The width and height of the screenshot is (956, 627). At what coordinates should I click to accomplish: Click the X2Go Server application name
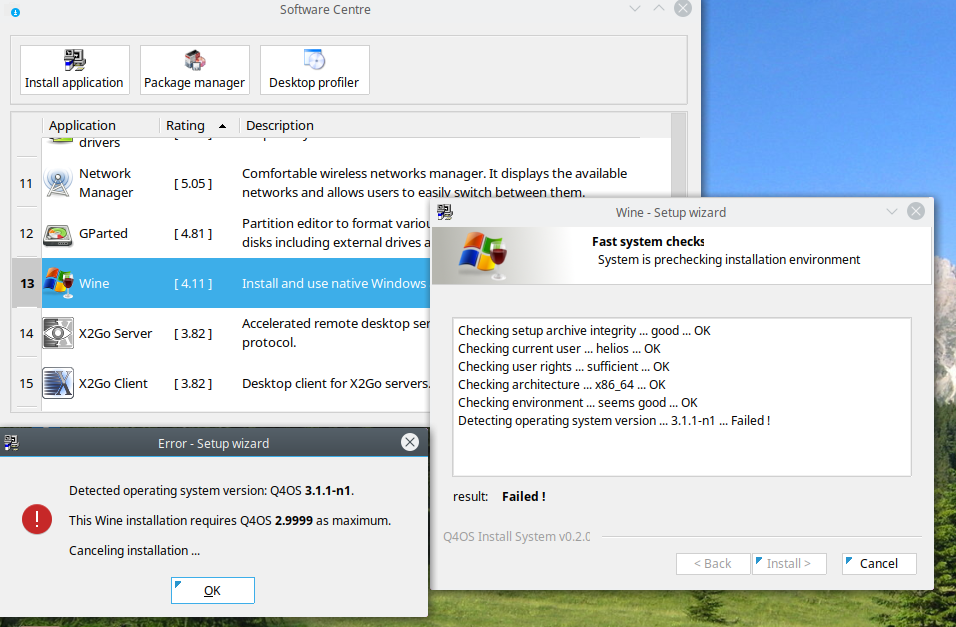115,334
